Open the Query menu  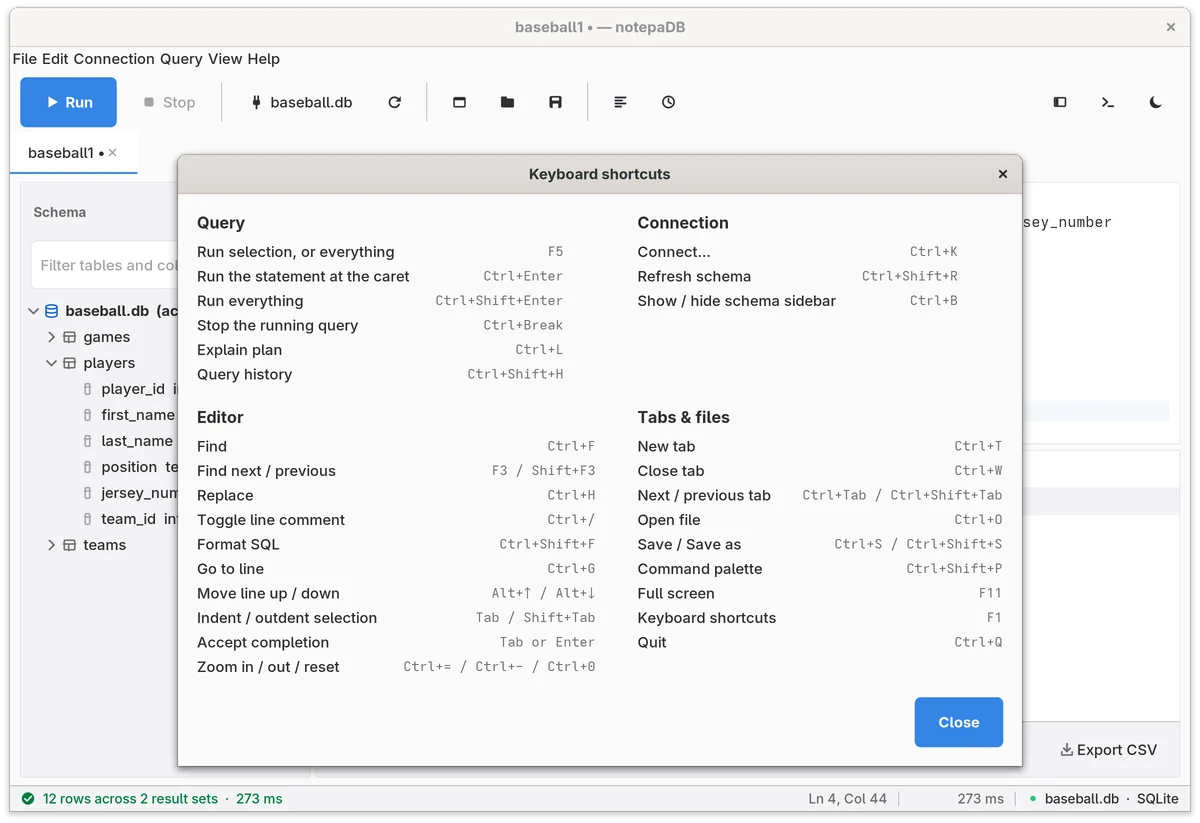pos(181,59)
